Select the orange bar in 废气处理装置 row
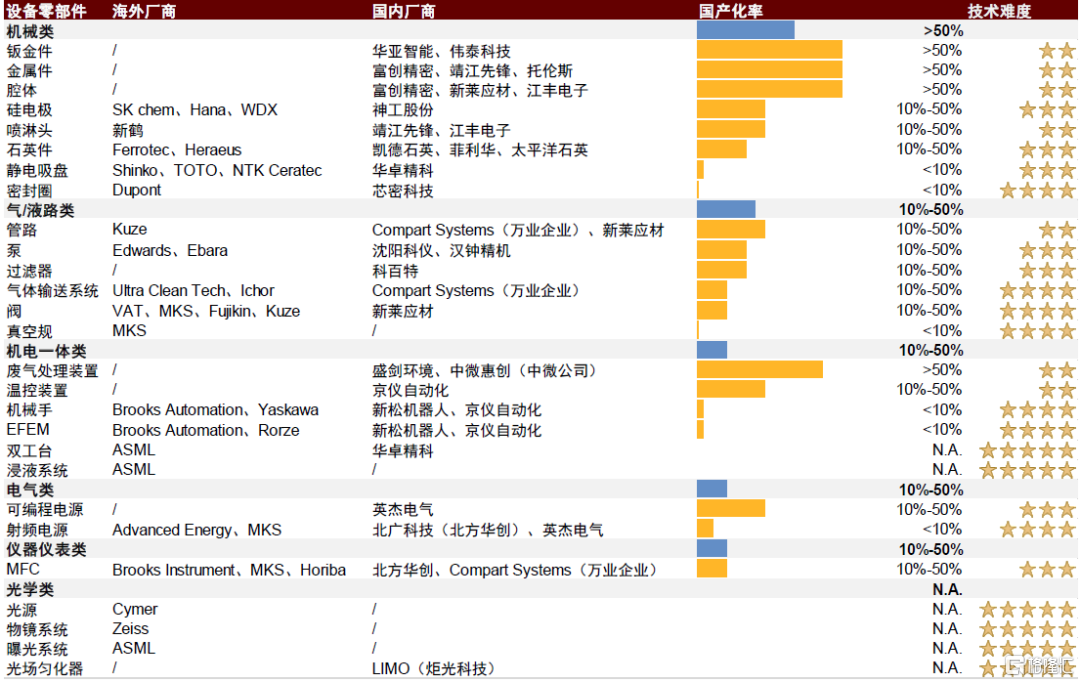Screen dimensions: 1080x682 click(x=760, y=370)
